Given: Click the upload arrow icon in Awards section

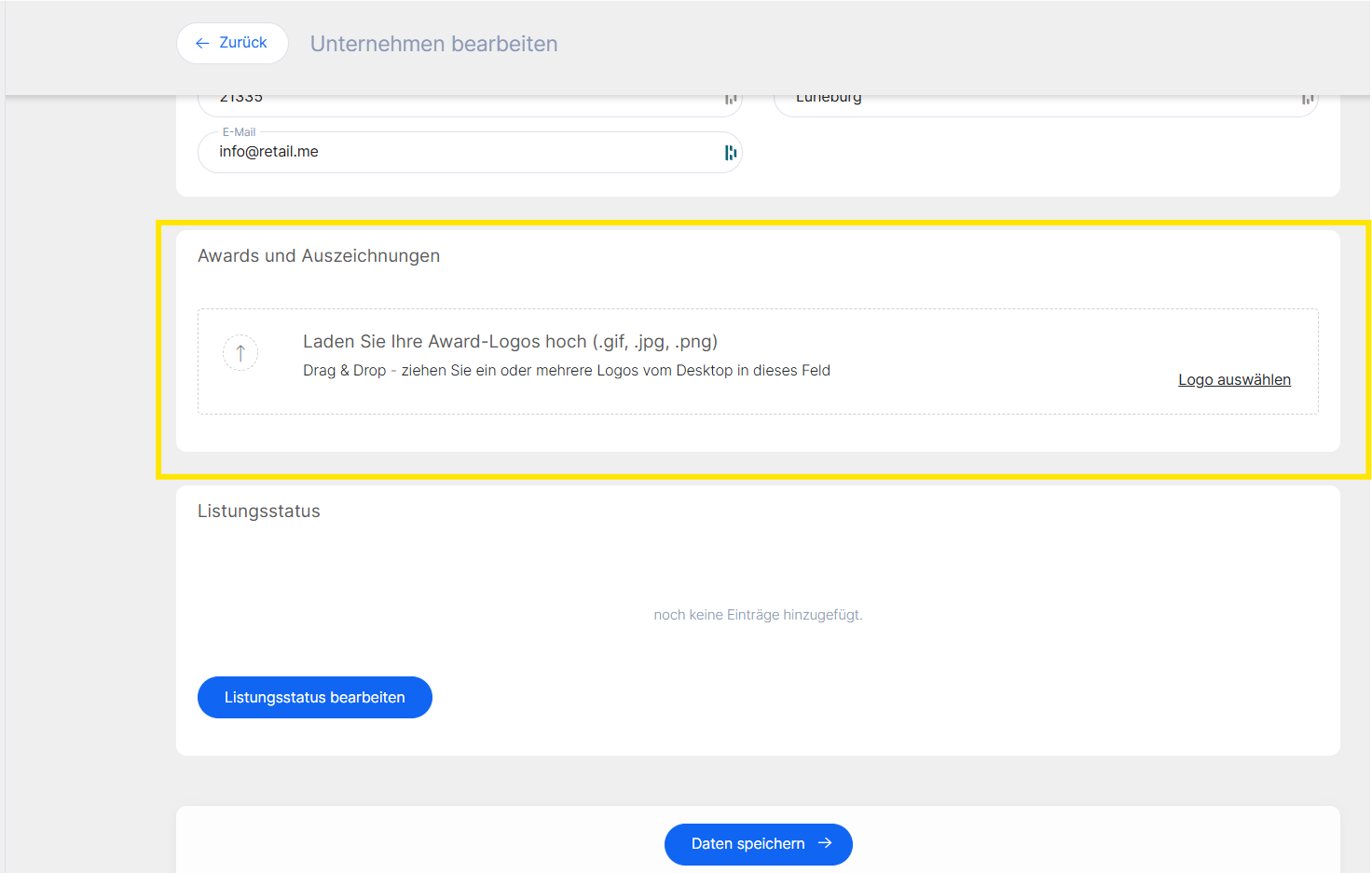Looking at the screenshot, I should [240, 353].
